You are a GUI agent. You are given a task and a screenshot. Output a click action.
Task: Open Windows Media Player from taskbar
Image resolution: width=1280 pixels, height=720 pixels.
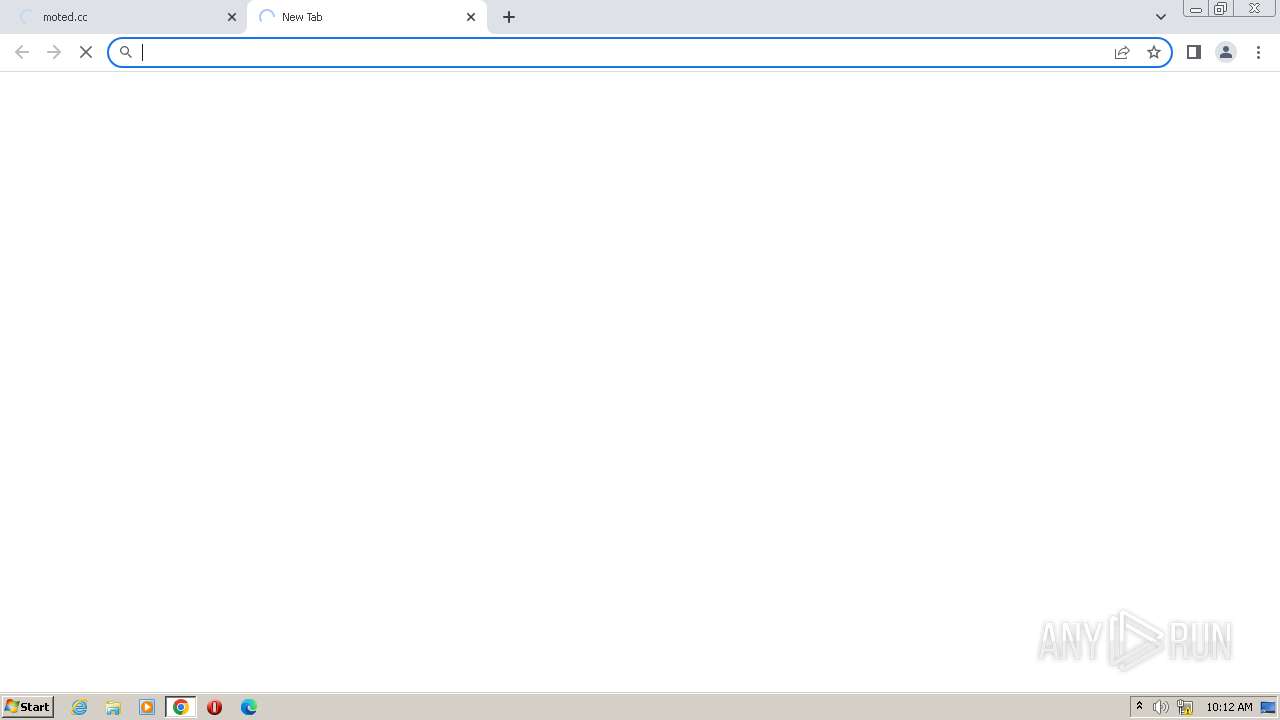147,707
